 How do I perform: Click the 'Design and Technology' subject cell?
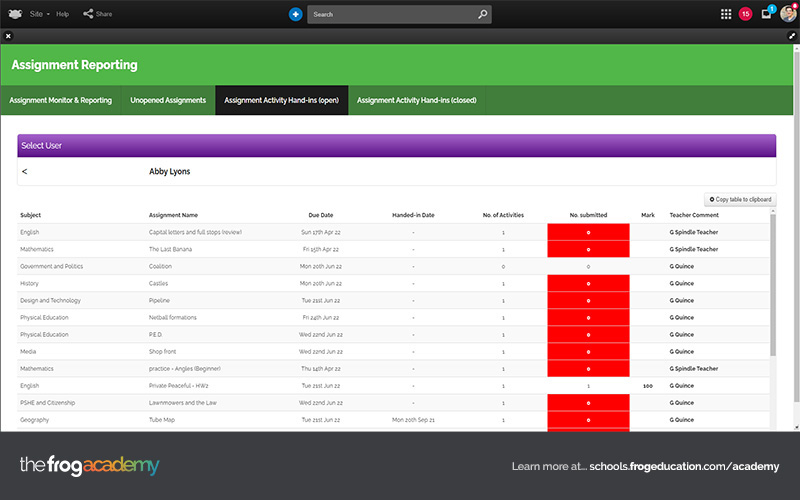coord(51,301)
